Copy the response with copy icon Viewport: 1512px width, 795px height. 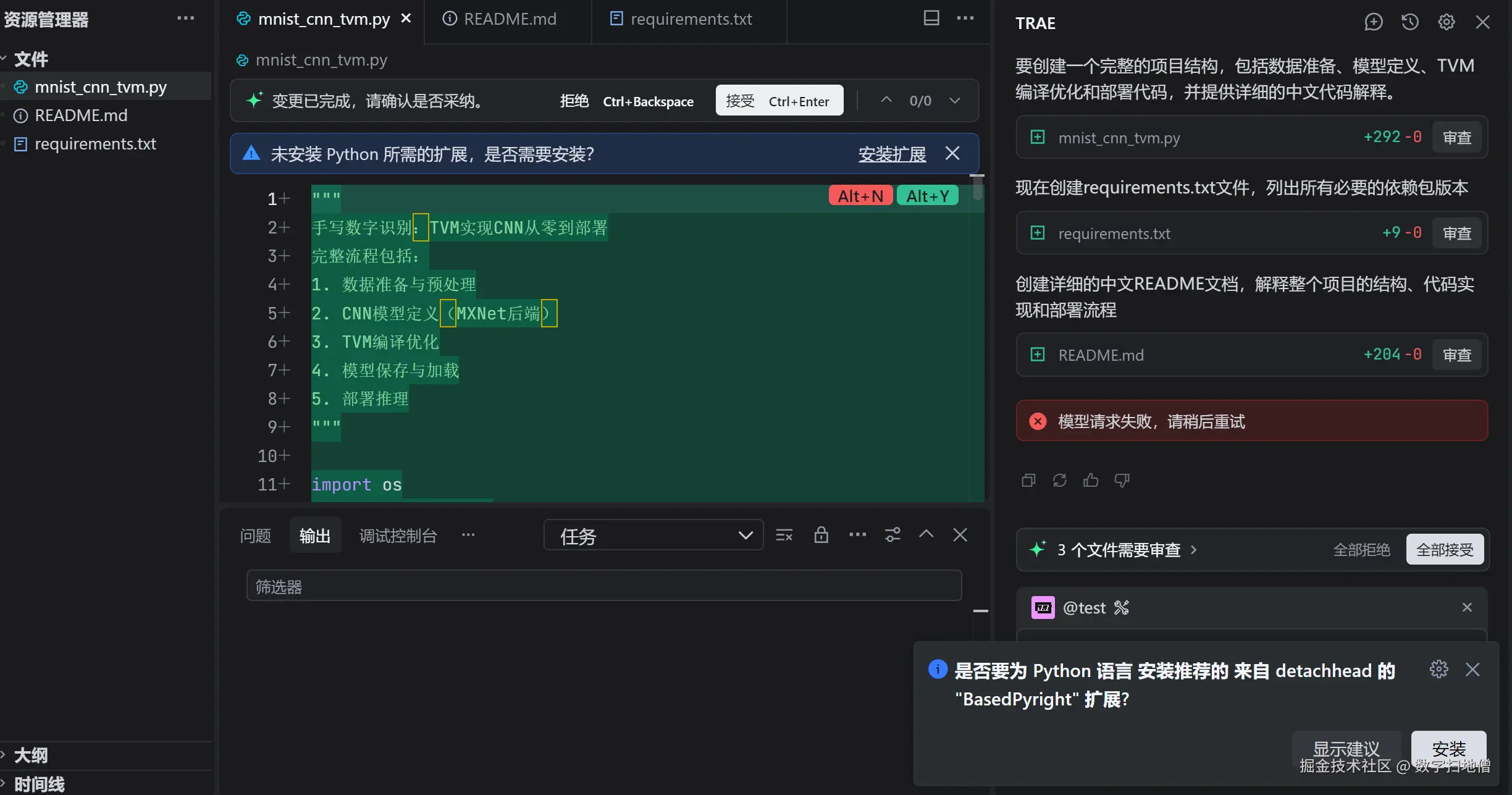(1028, 480)
